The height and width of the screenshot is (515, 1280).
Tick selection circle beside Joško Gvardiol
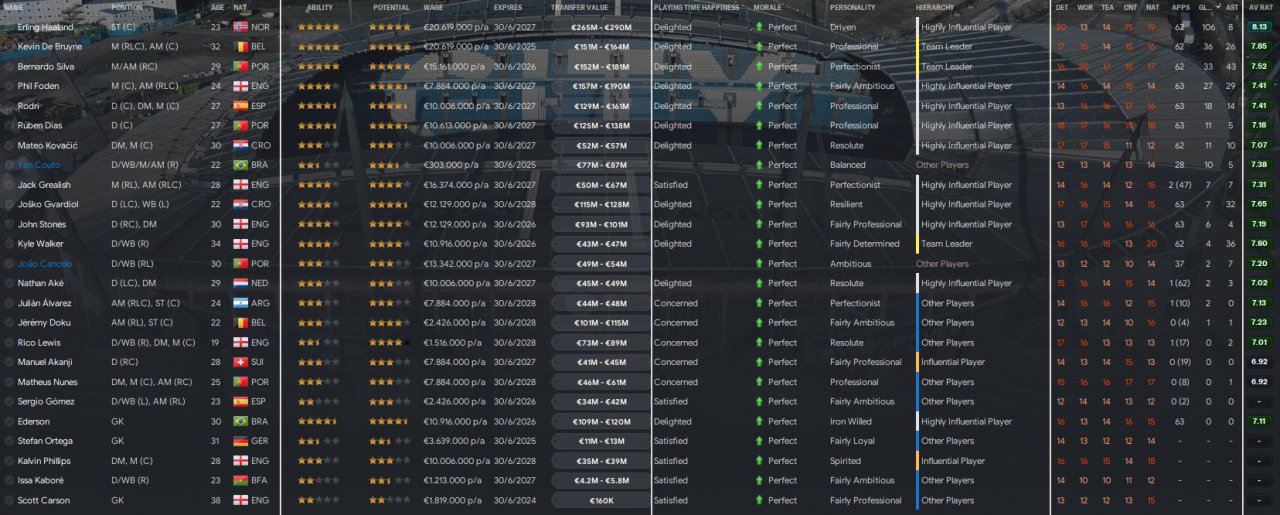pyautogui.click(x=9, y=204)
